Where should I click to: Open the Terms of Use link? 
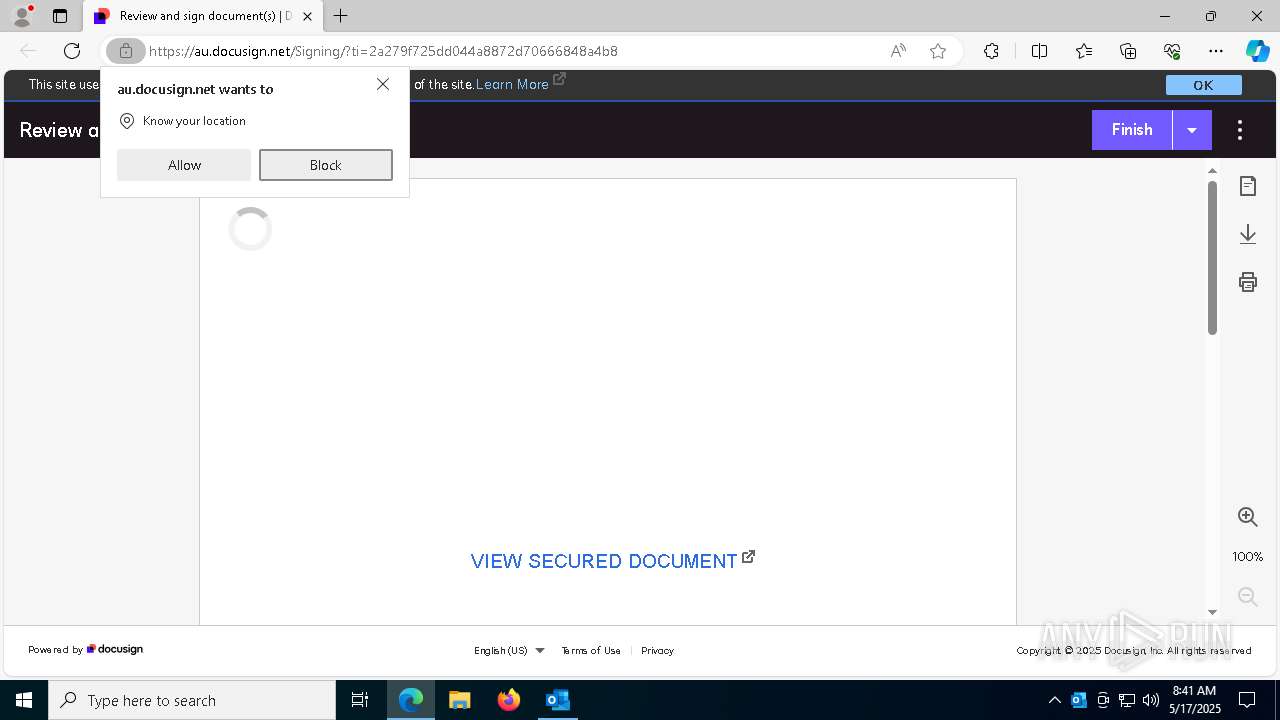pos(591,650)
